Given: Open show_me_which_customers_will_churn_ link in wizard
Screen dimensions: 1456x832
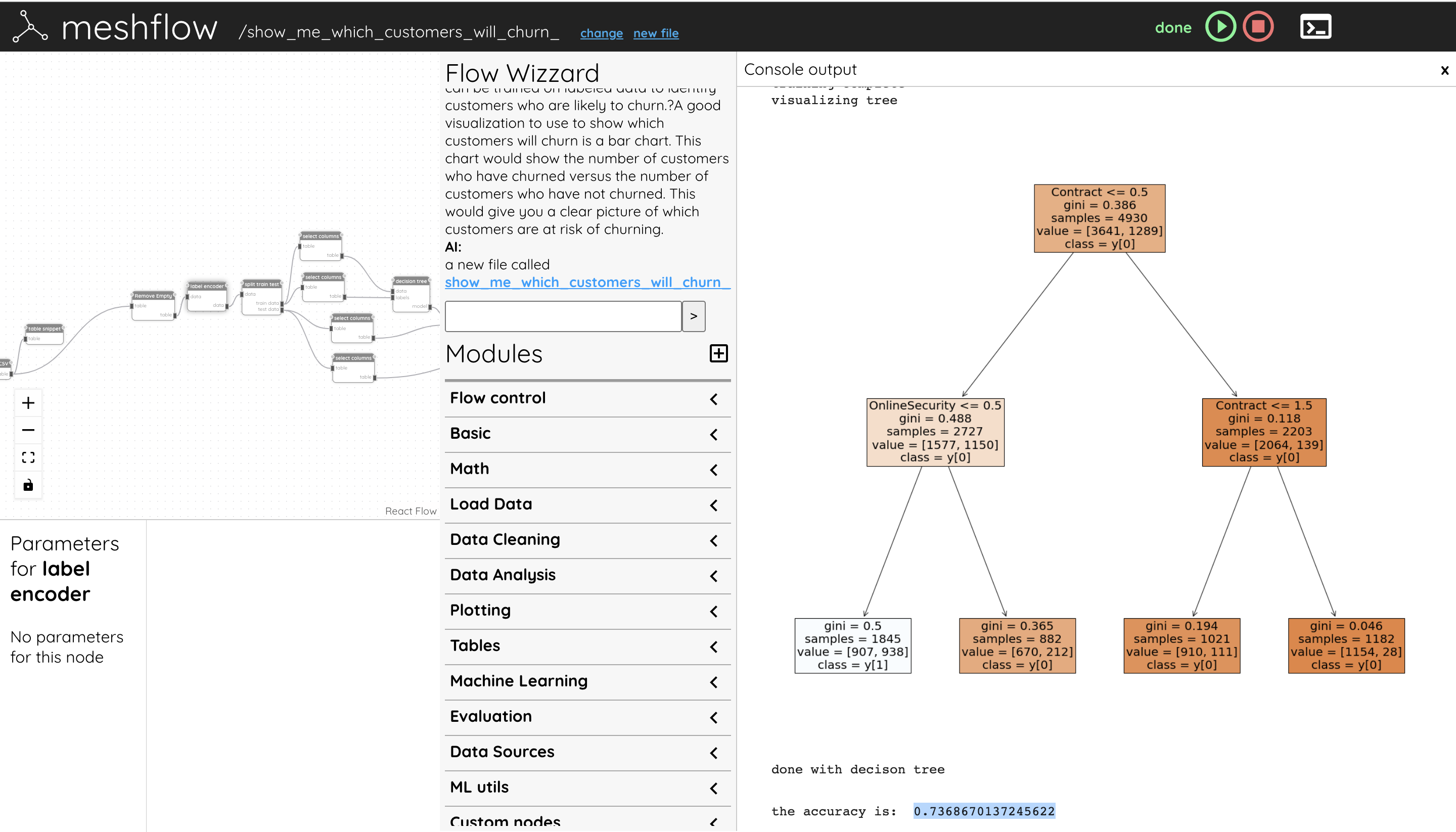Looking at the screenshot, I should pyautogui.click(x=587, y=282).
